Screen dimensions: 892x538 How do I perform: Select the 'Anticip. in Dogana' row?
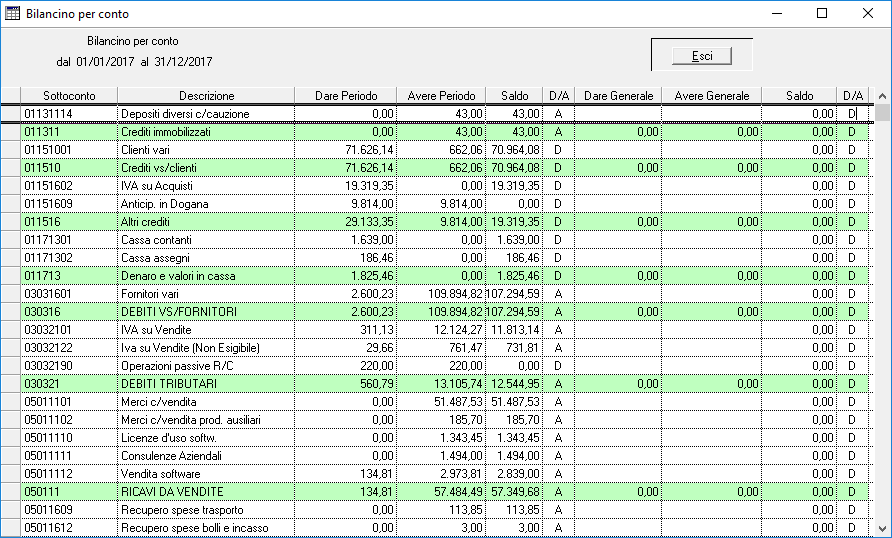[x=445, y=204]
